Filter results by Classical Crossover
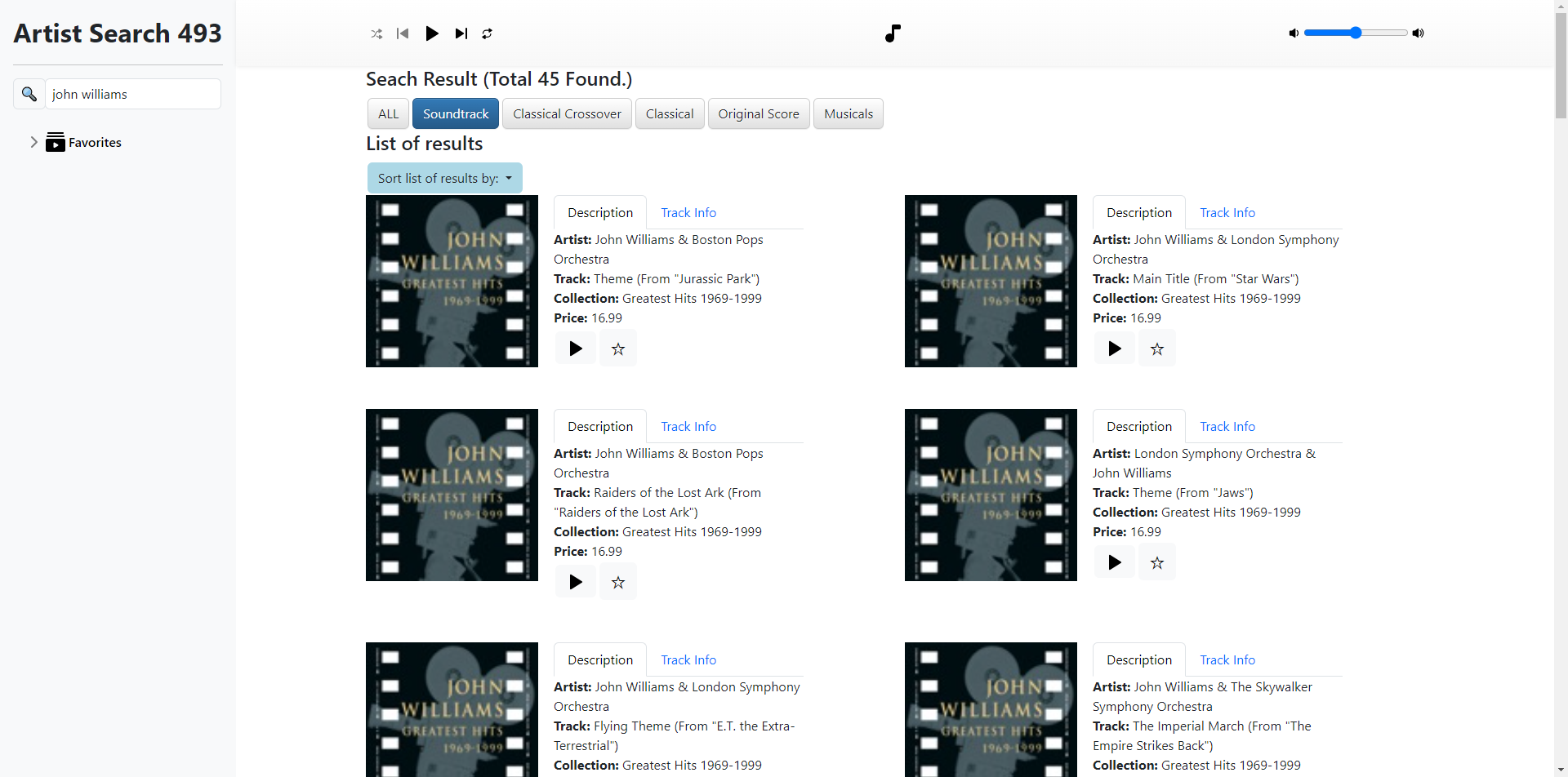1568x777 pixels. [x=567, y=113]
